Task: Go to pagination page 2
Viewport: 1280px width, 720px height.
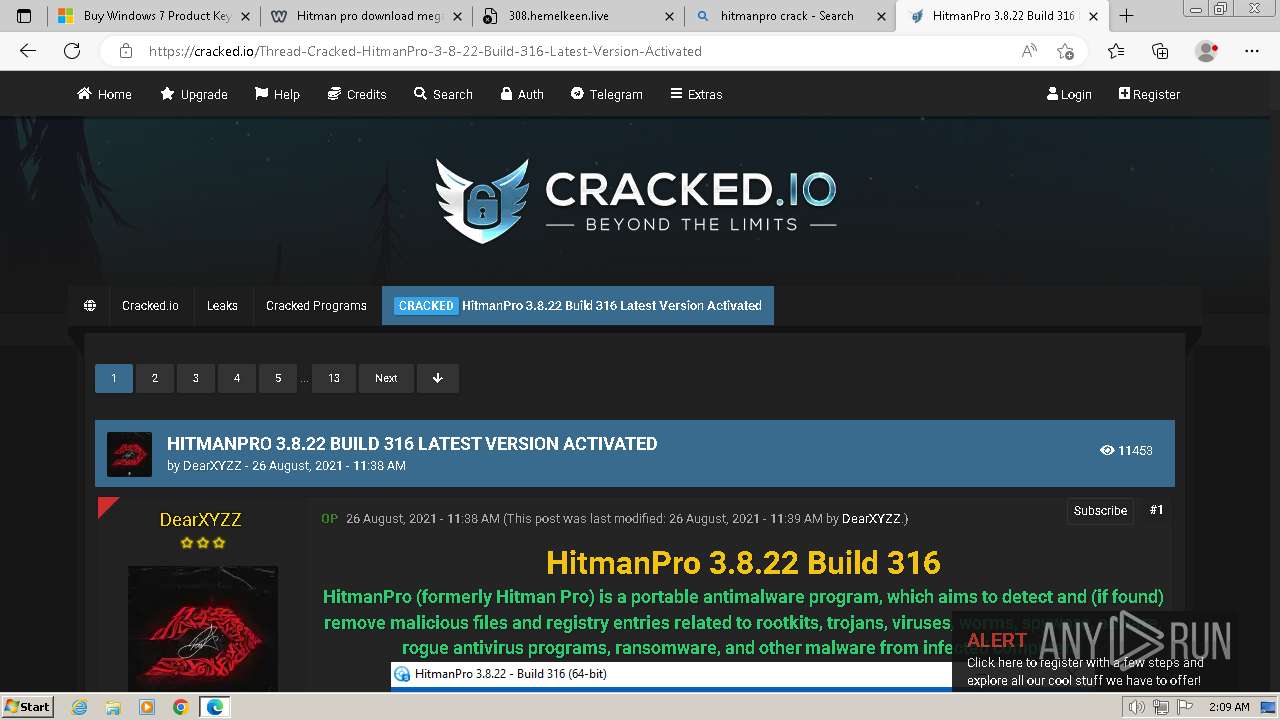Action: click(x=155, y=378)
